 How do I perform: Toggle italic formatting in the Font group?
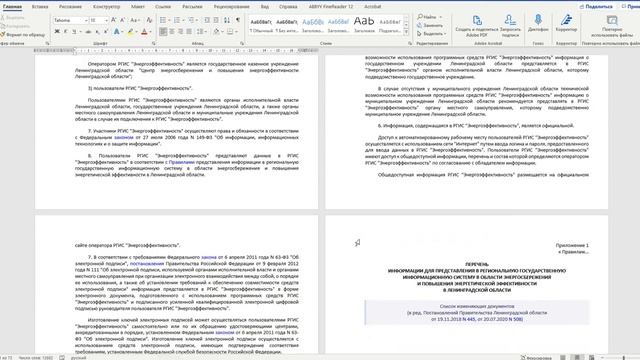(x=65, y=31)
